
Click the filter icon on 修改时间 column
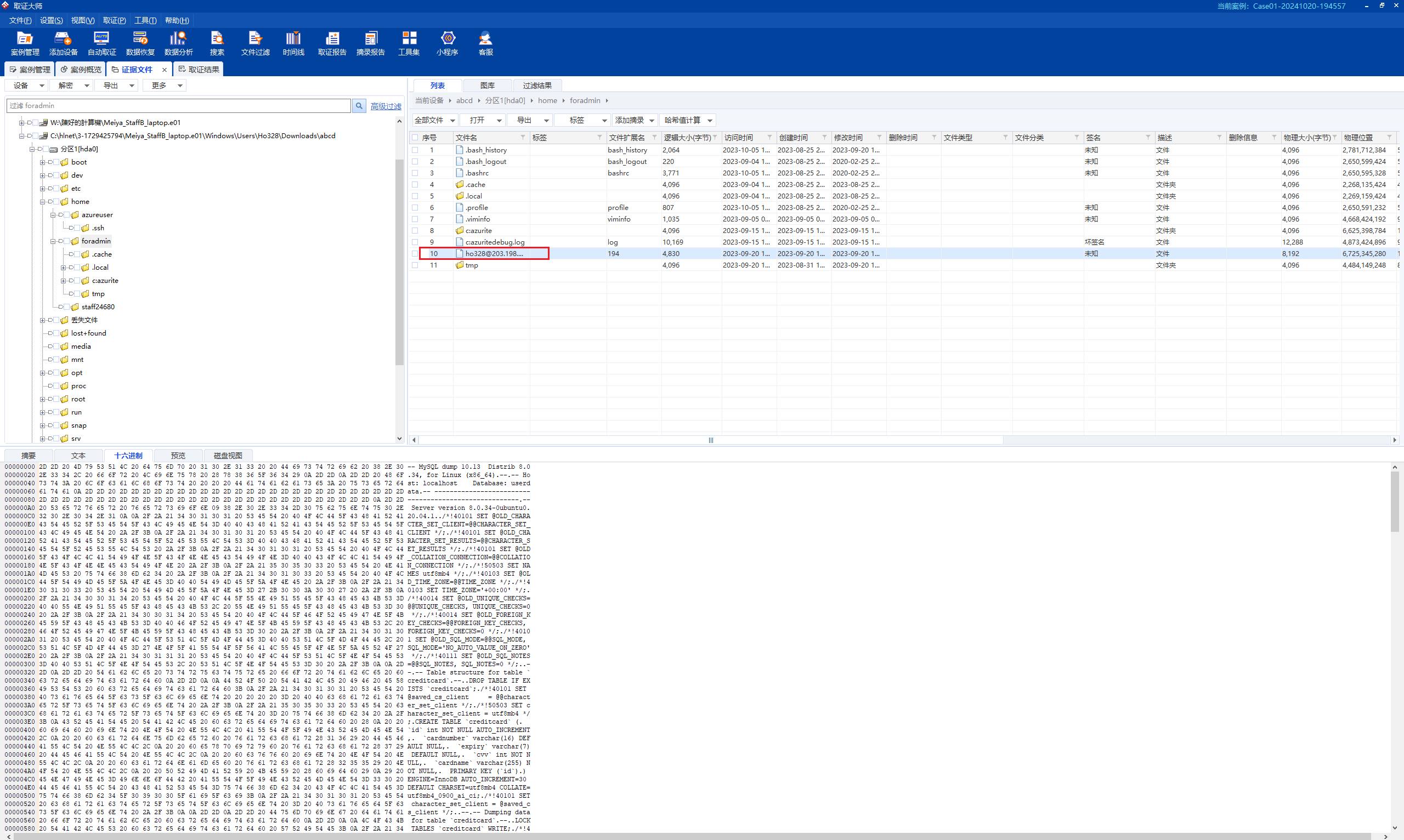coord(879,138)
